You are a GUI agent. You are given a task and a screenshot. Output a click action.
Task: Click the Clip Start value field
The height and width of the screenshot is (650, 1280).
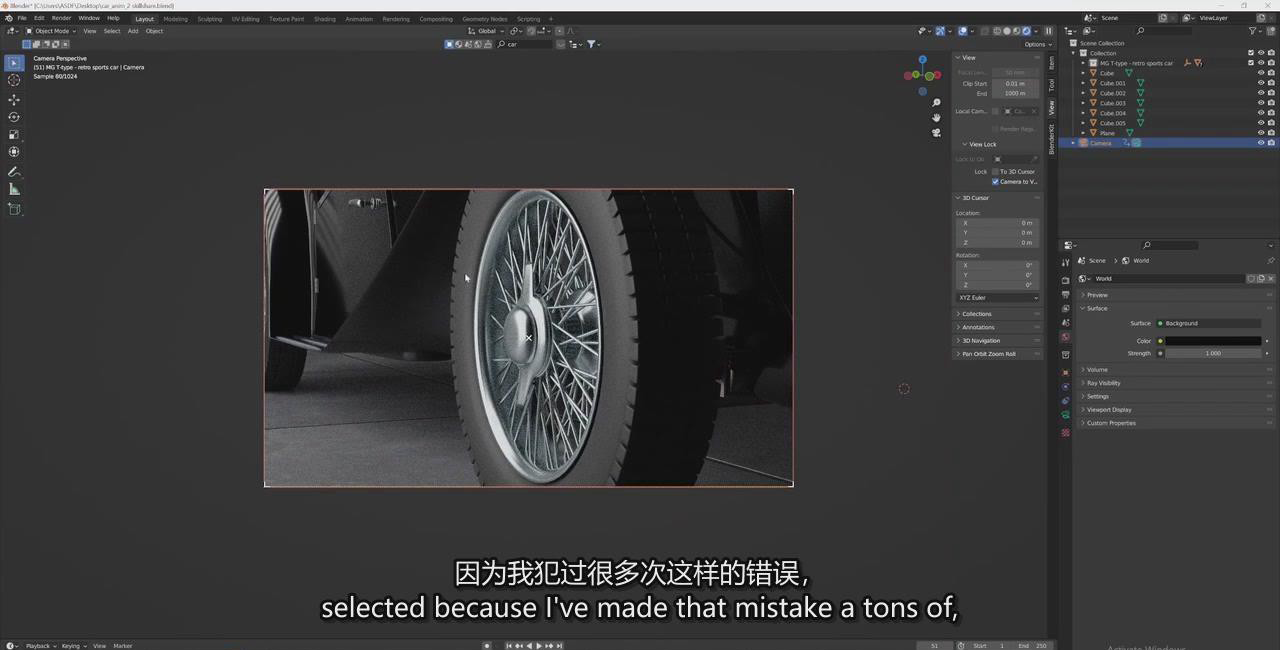pos(1015,83)
